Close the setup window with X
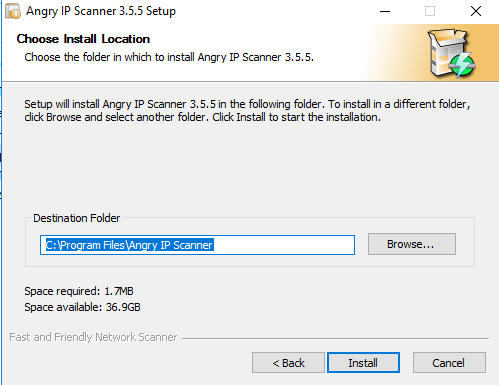Screen dimensions: 499x385 pyautogui.click(x=476, y=11)
